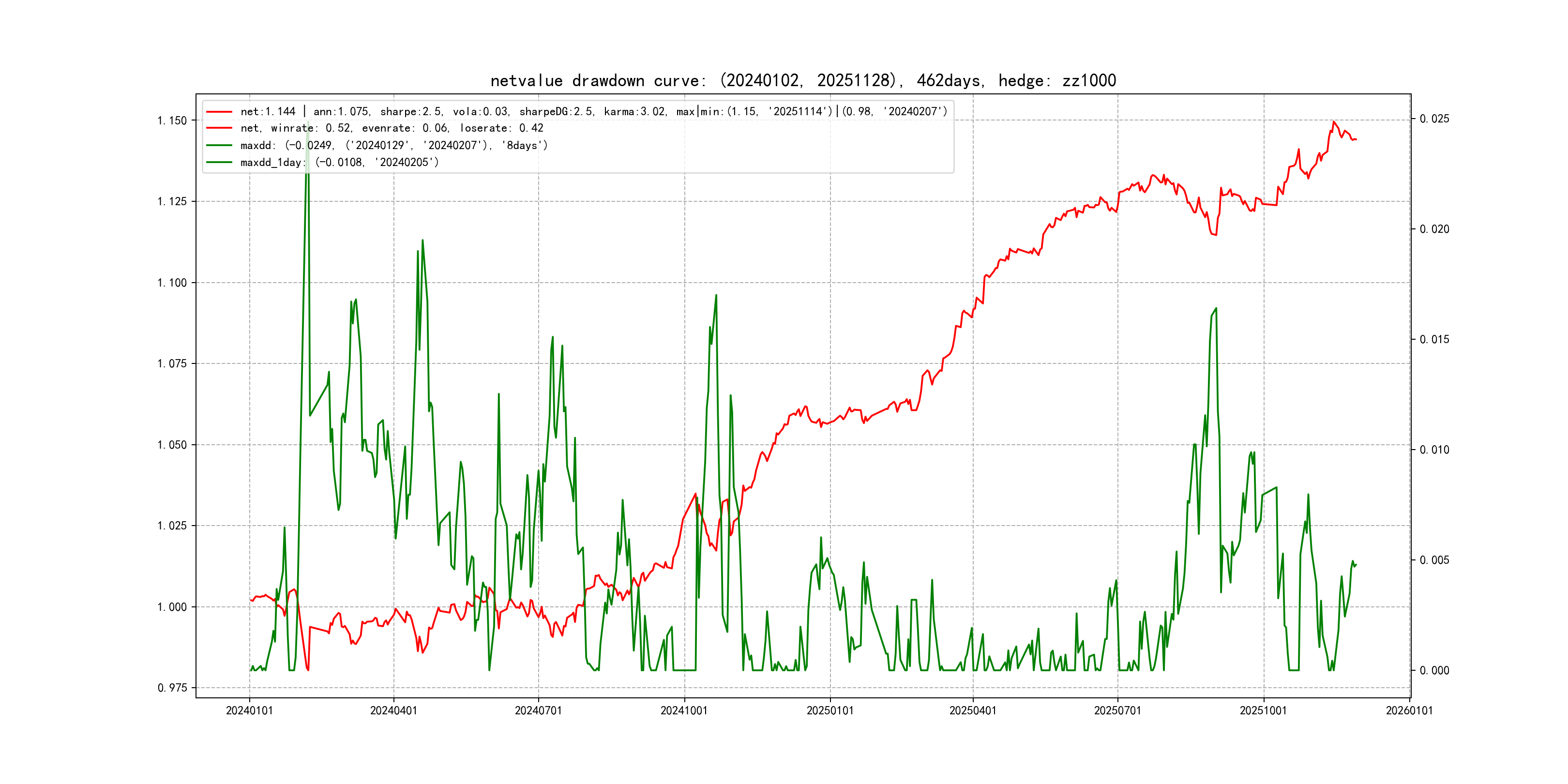Viewport: 1568px width, 784px height.
Task: Click the 0.025 right axis tick label
Action: click(x=1435, y=119)
